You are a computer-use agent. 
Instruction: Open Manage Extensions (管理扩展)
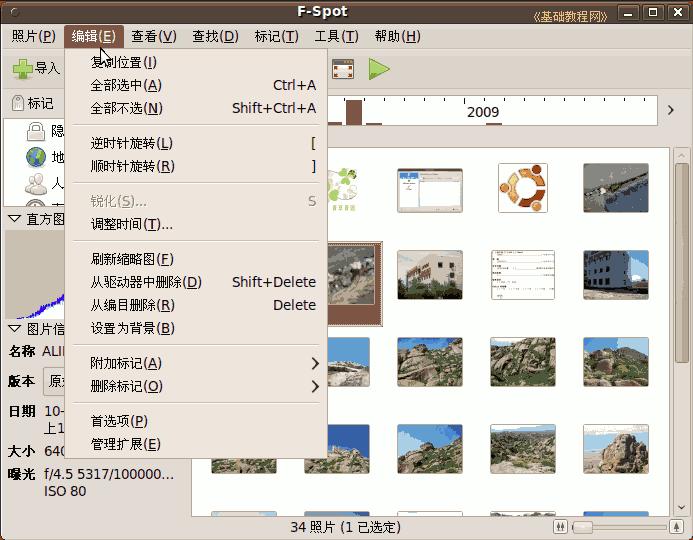pos(196,444)
